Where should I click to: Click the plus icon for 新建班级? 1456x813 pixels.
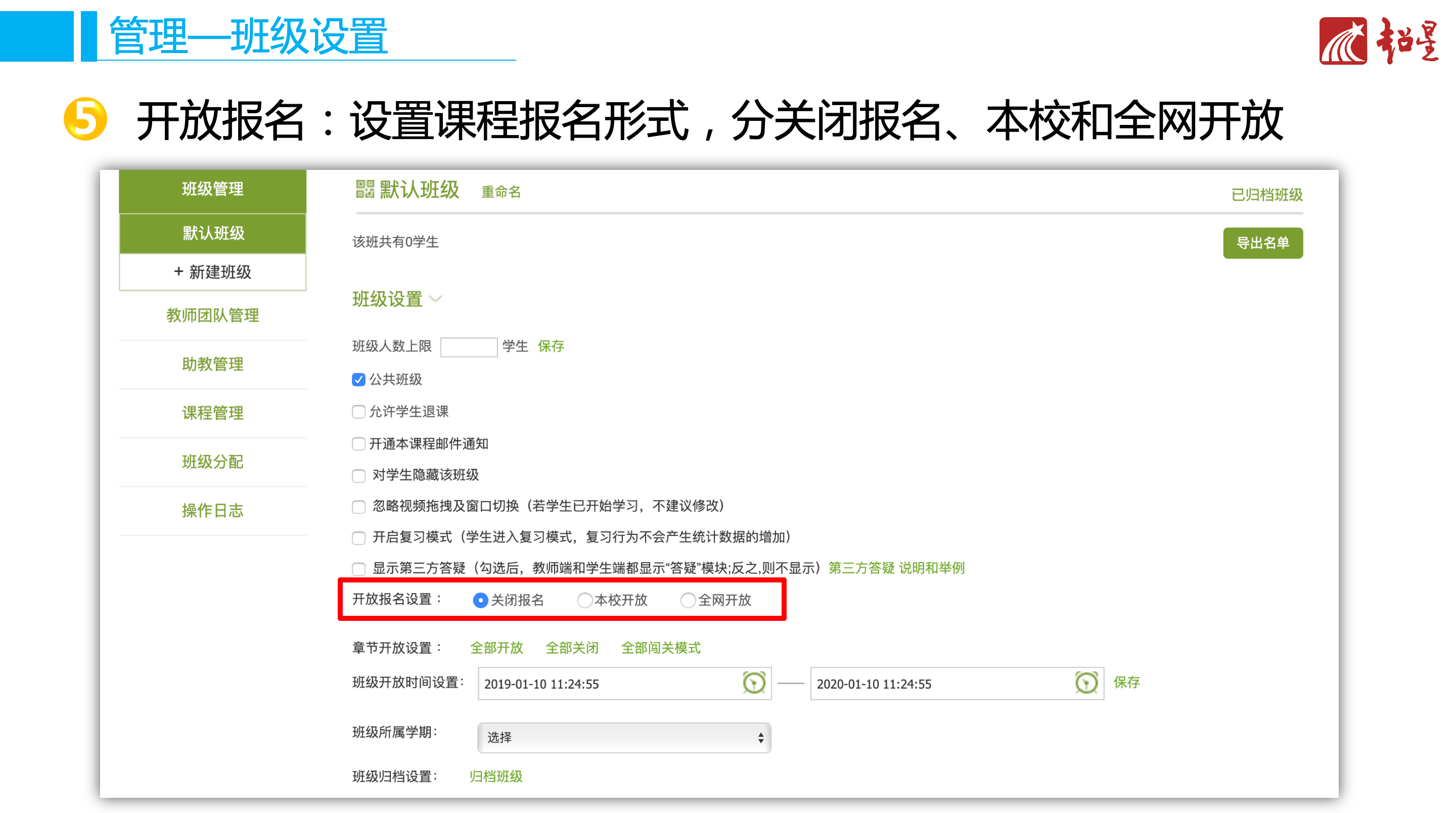178,272
